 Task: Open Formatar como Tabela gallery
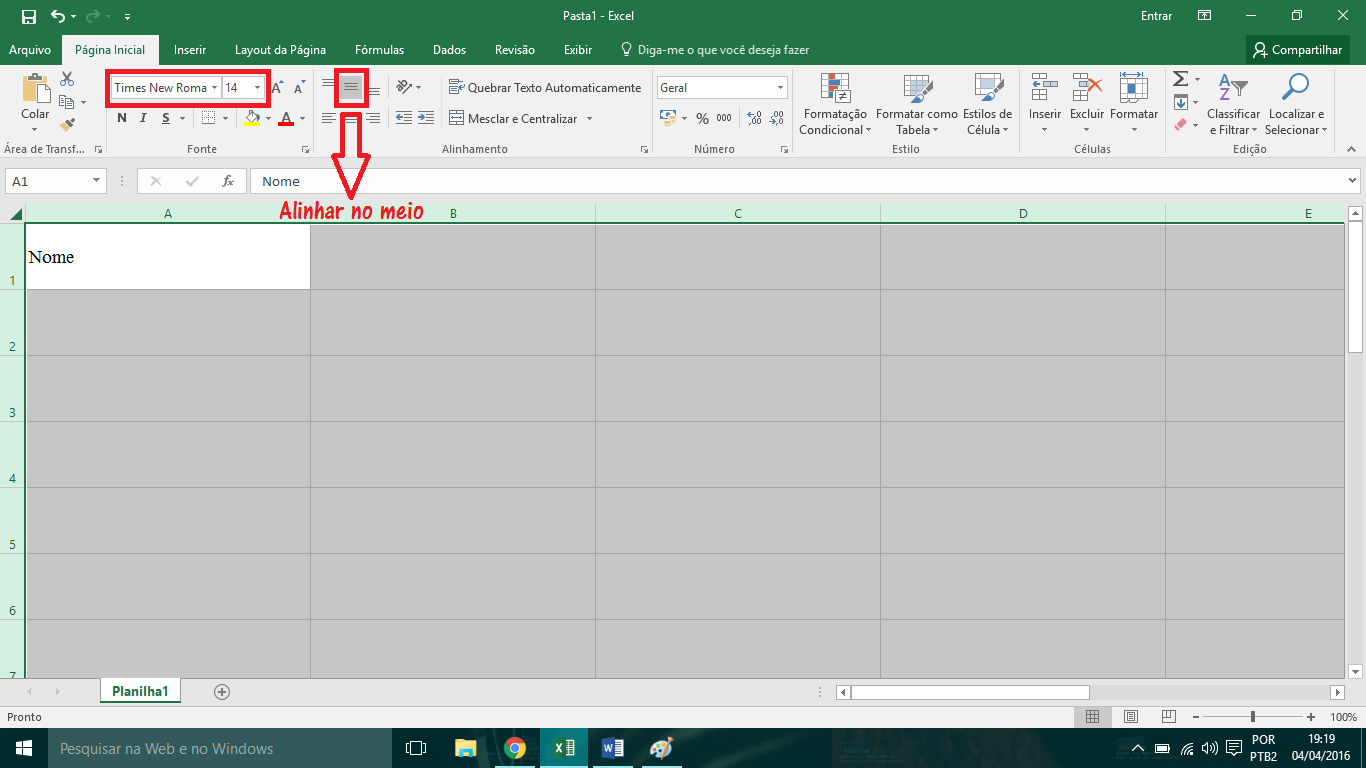tap(917, 104)
